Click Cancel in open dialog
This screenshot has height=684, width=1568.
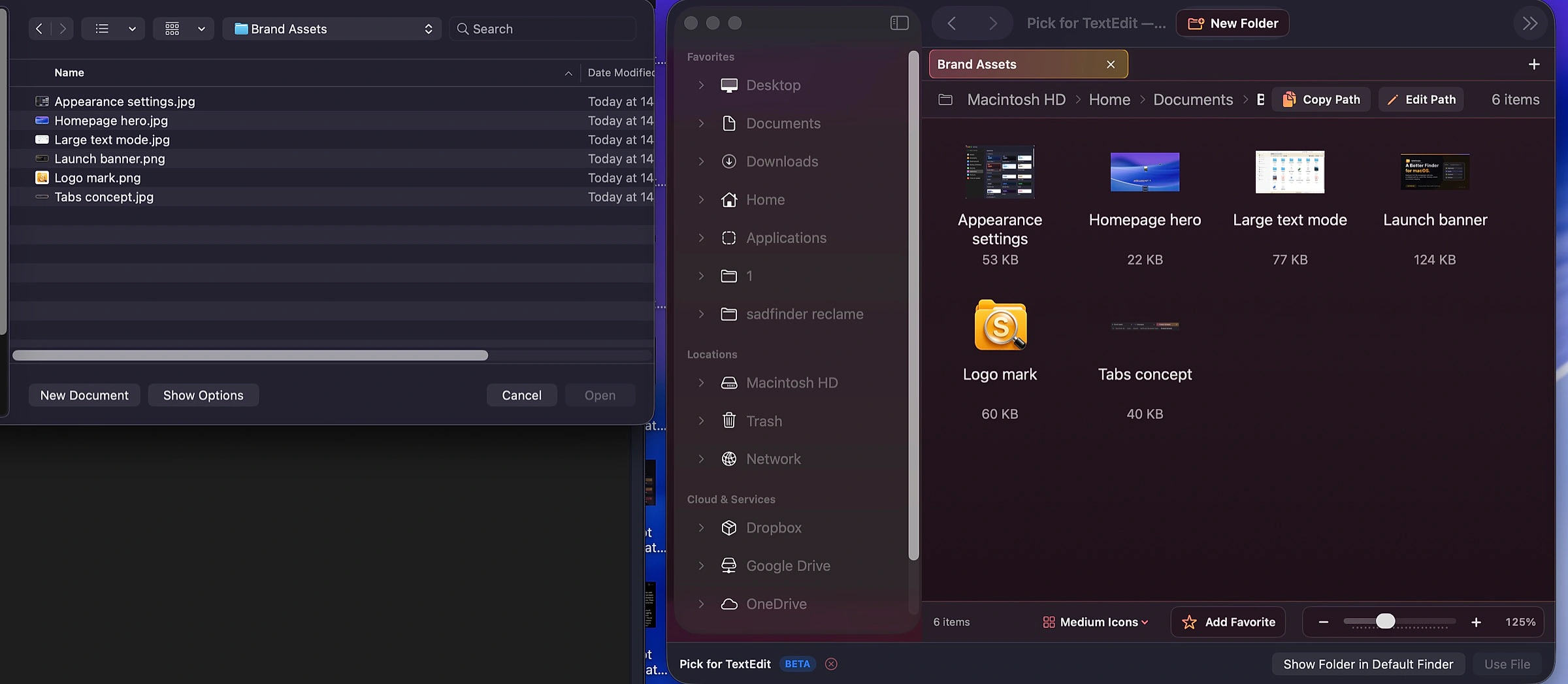521,395
